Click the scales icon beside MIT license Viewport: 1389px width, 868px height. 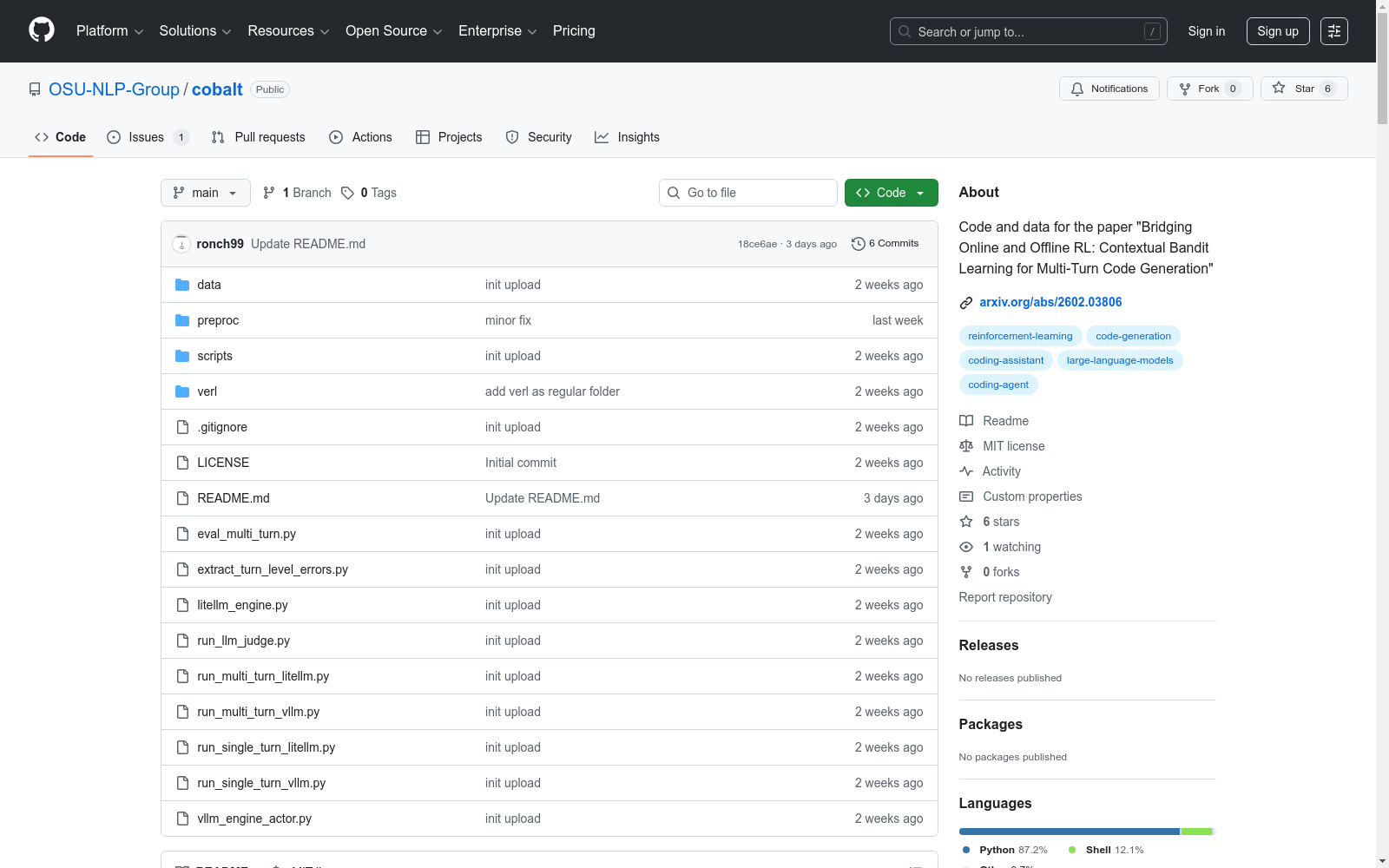tap(966, 446)
